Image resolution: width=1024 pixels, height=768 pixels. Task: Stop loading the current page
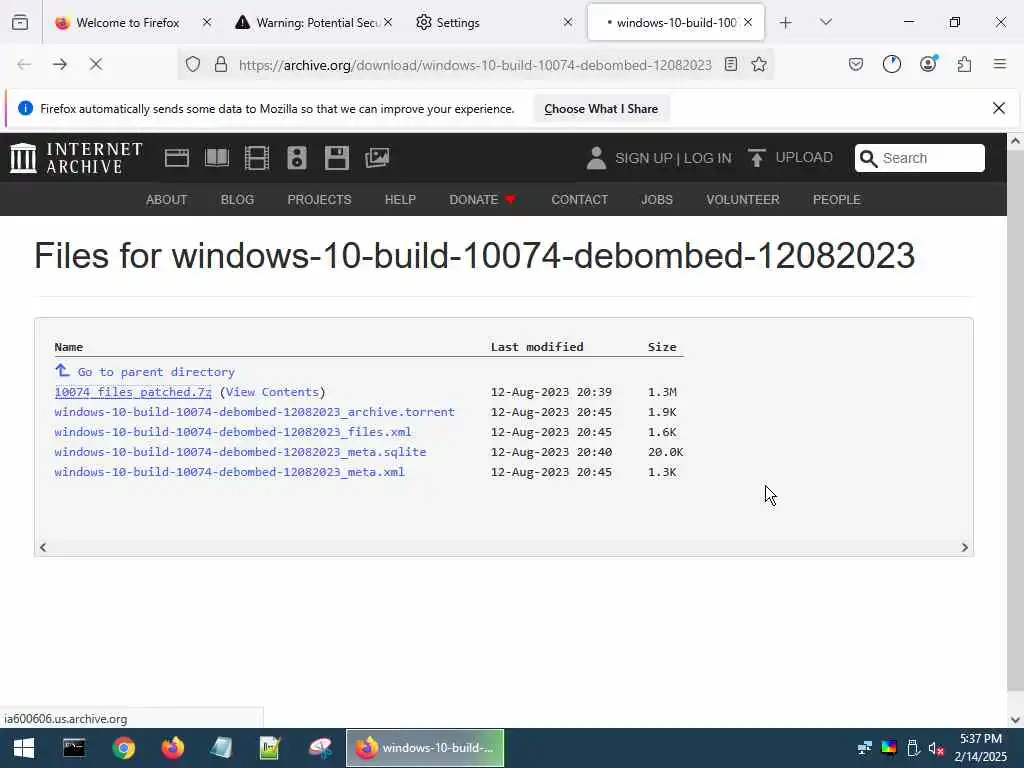click(95, 64)
